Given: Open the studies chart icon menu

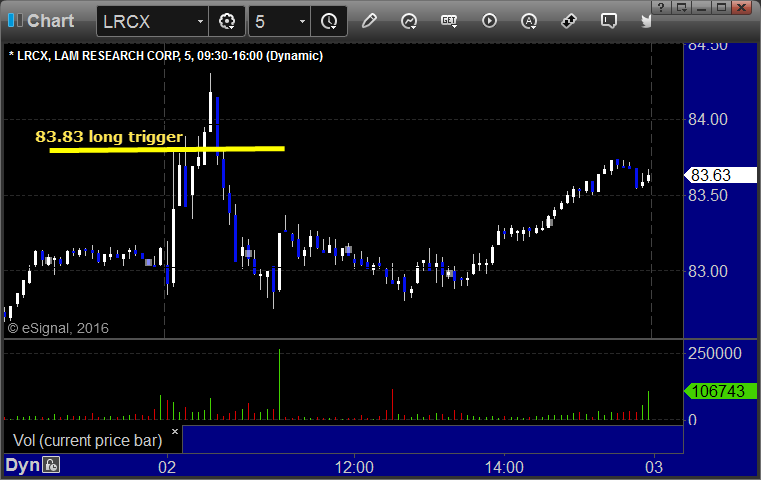Looking at the screenshot, I should click(x=409, y=21).
